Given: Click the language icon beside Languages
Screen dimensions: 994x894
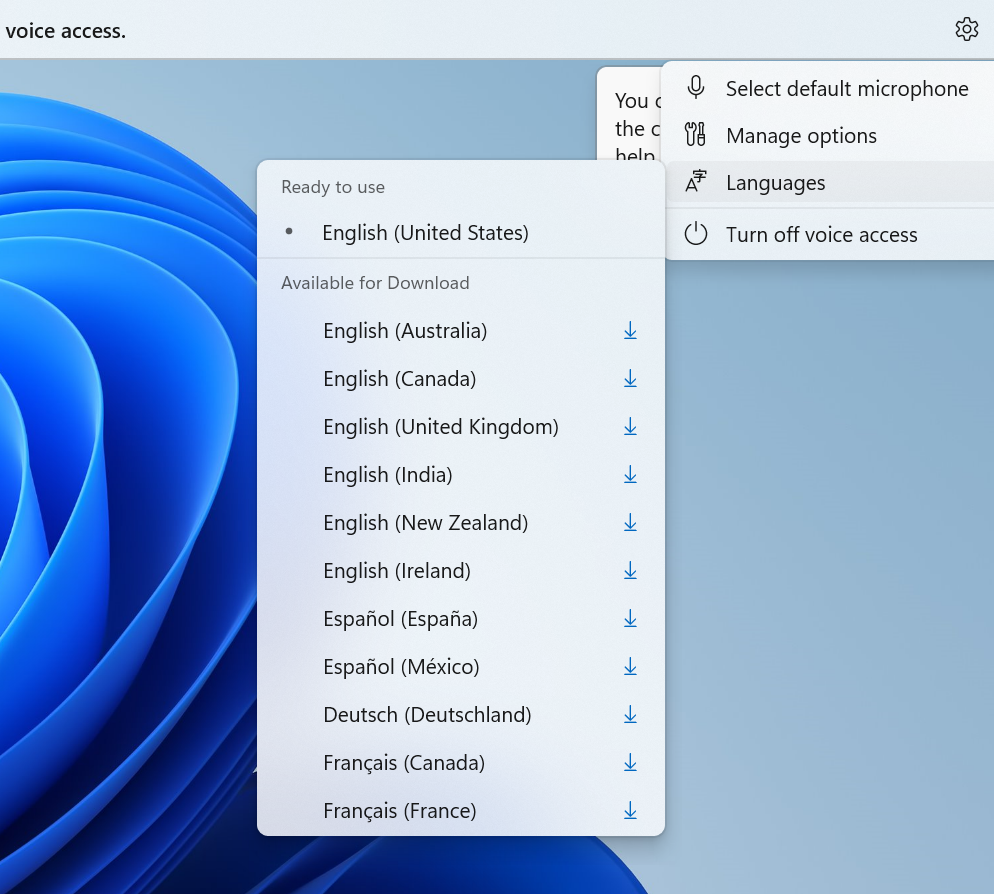Looking at the screenshot, I should [695, 181].
